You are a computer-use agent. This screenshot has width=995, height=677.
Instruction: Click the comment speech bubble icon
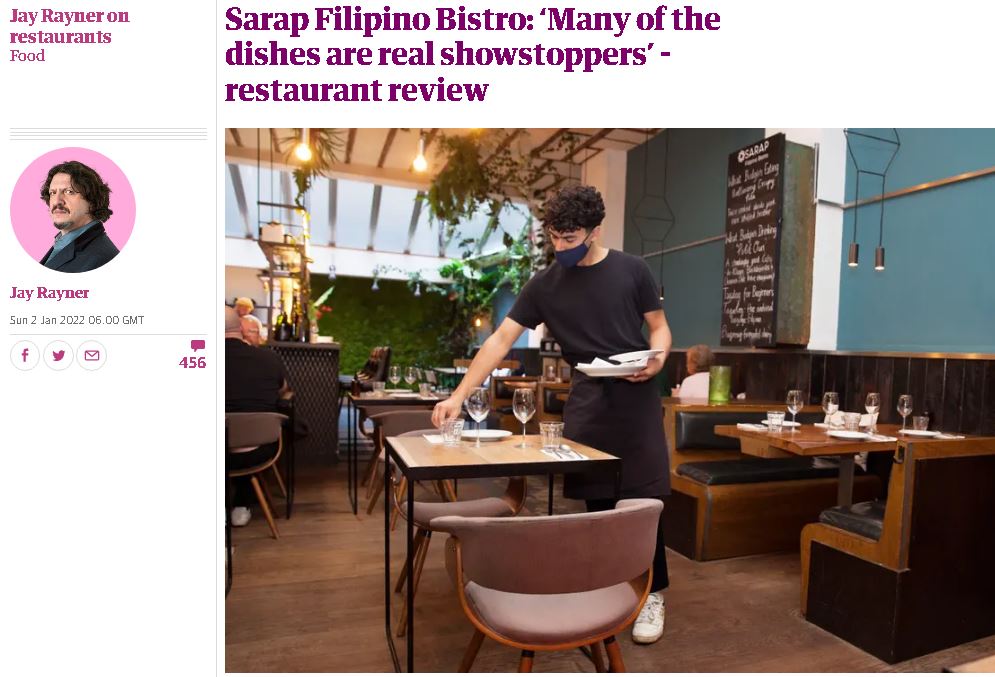coord(198,346)
